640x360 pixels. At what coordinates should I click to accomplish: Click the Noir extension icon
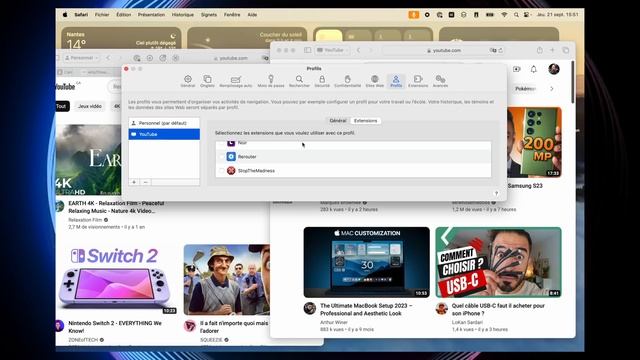(231, 143)
